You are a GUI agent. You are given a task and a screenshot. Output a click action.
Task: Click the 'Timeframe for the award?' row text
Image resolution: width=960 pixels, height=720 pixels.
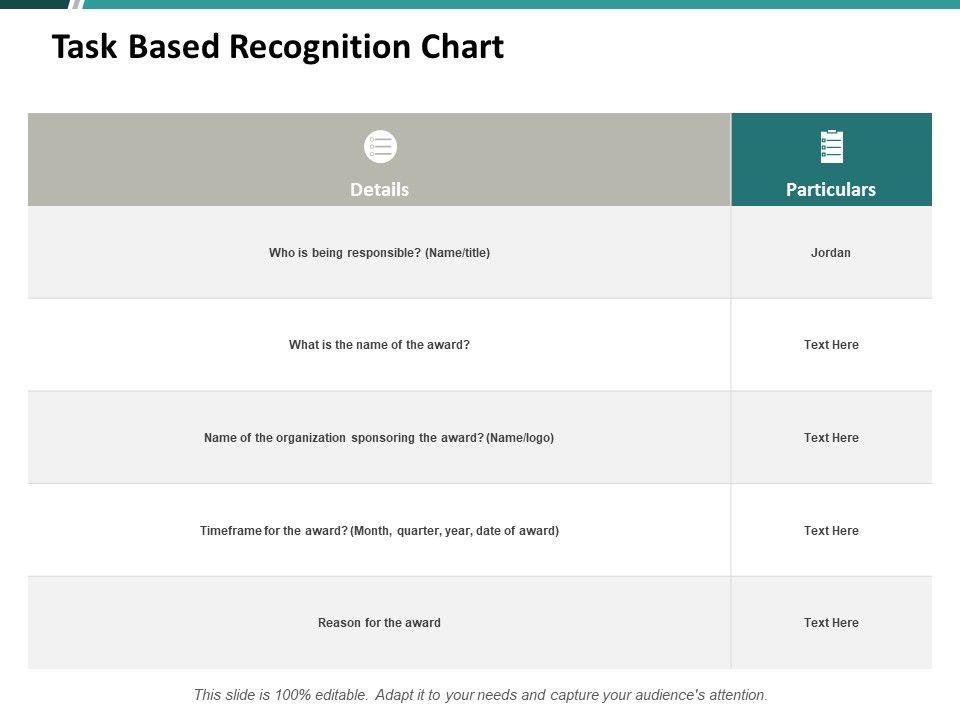379,531
